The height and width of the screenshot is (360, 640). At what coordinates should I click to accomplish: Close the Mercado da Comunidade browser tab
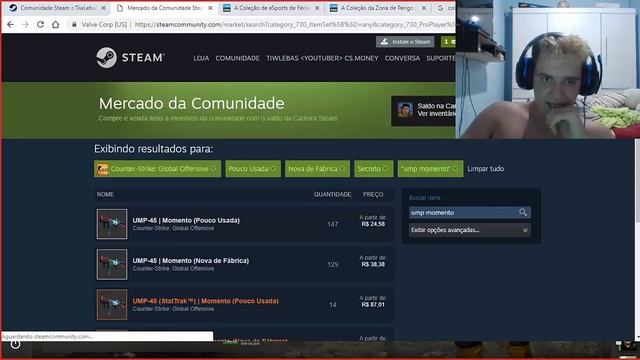pyautogui.click(x=211, y=8)
